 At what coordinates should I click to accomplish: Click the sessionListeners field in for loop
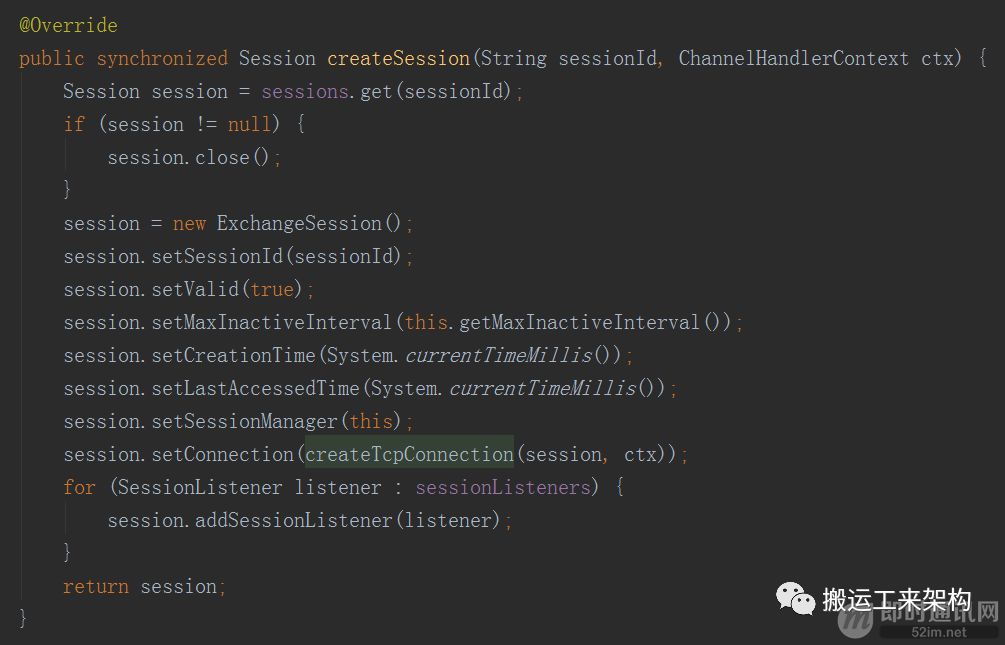pyautogui.click(x=503, y=487)
